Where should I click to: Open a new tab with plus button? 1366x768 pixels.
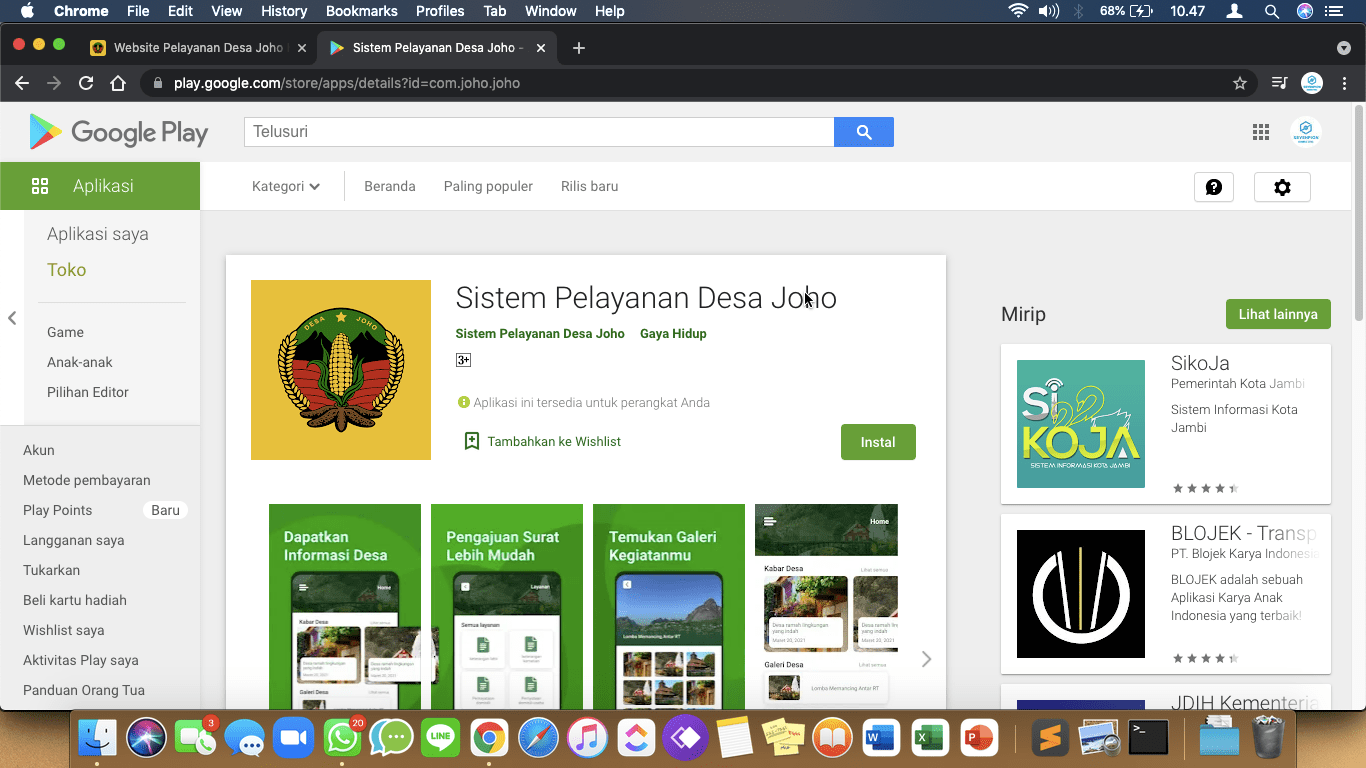tap(578, 48)
